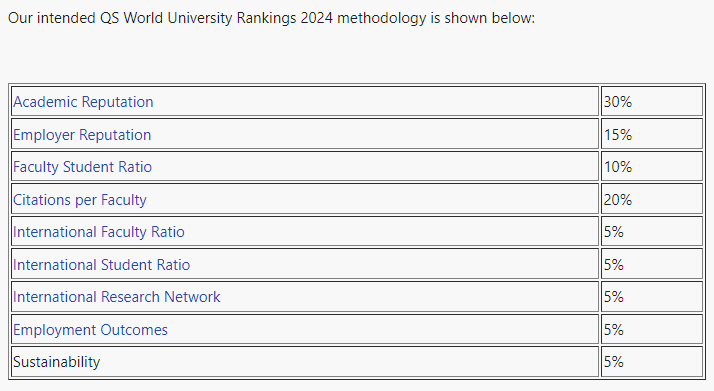Visit the International Faculty Ratio link
714x391 pixels.
coord(99,232)
